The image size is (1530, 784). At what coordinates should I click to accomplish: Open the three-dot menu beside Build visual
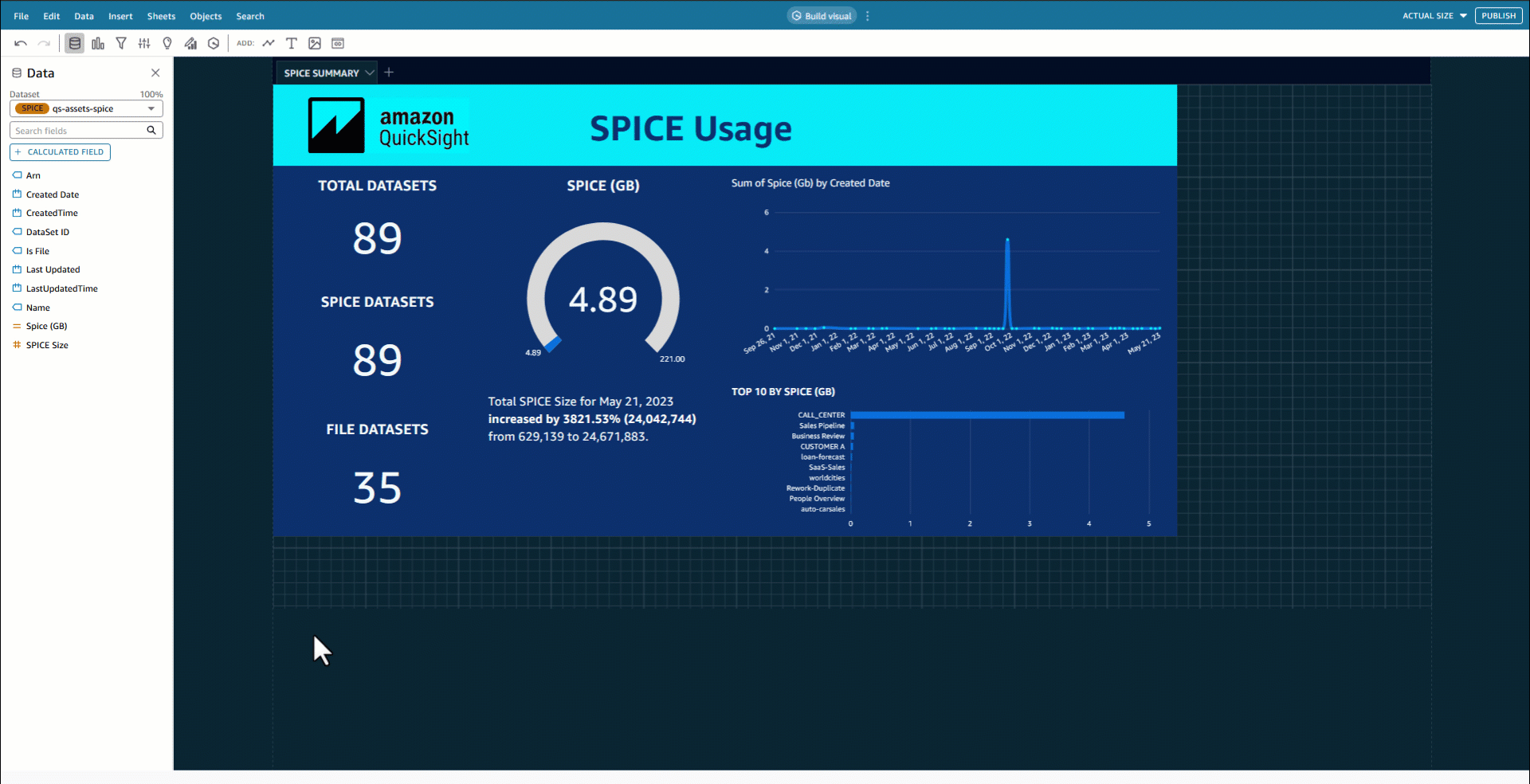[x=868, y=16]
